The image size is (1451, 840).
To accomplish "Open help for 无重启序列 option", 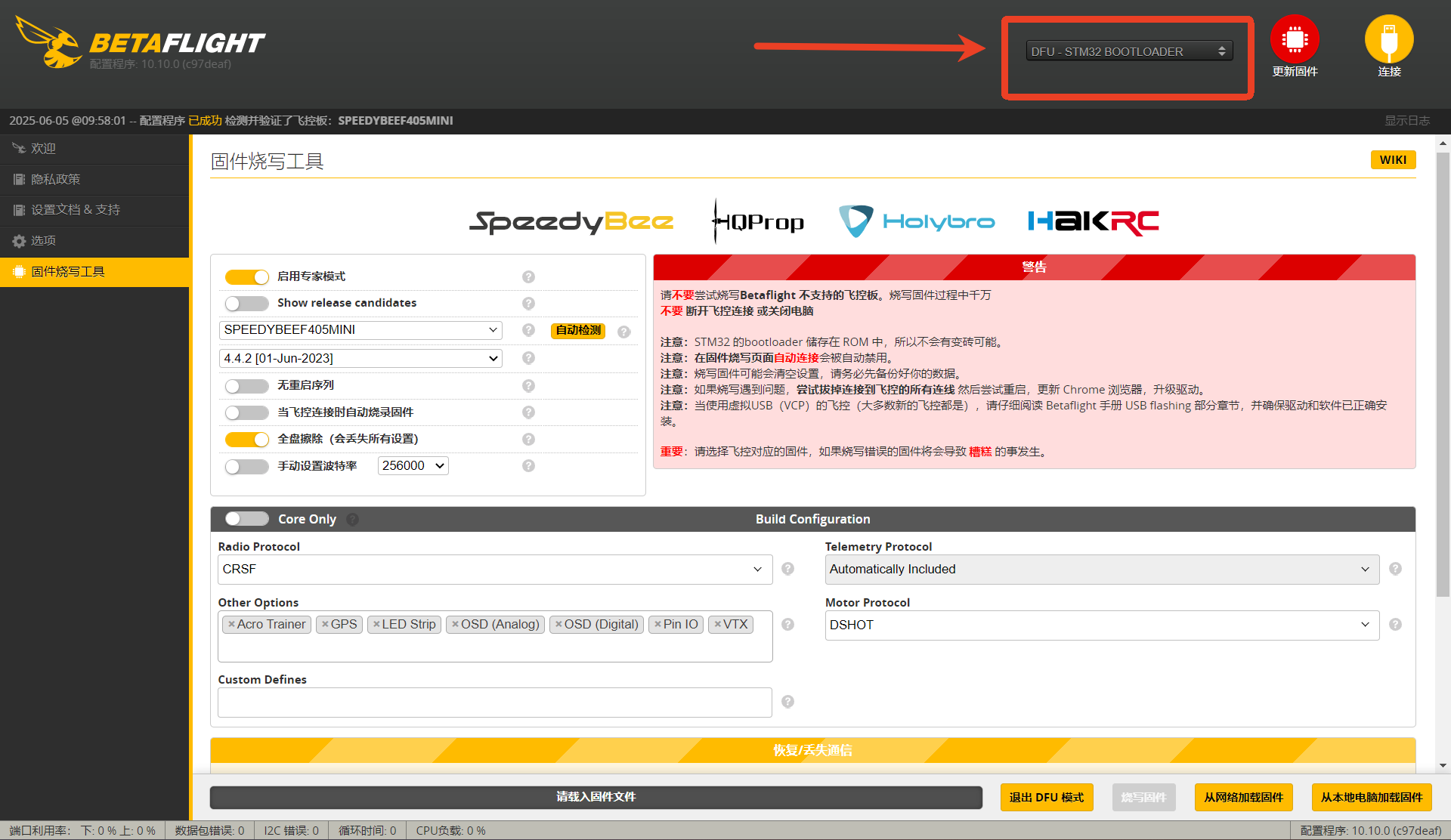I will (x=528, y=385).
